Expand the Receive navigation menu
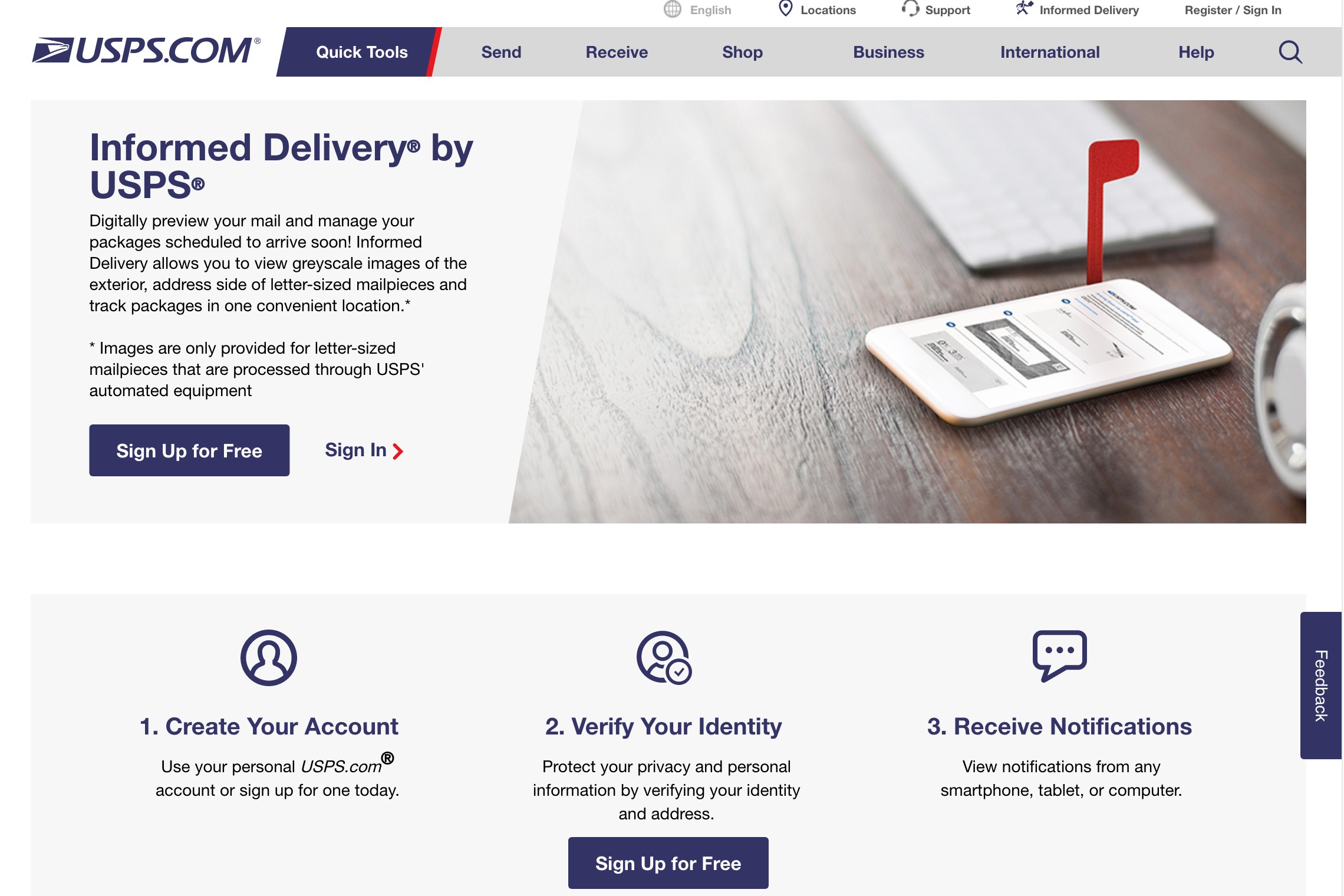This screenshot has width=1344, height=896. click(617, 51)
